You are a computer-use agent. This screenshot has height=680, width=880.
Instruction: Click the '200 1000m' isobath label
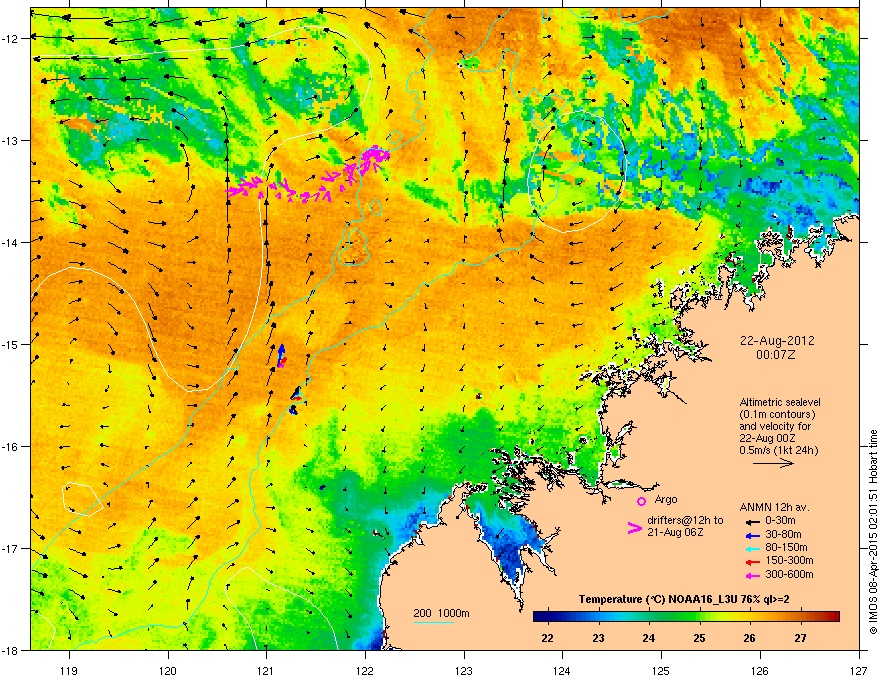point(441,613)
